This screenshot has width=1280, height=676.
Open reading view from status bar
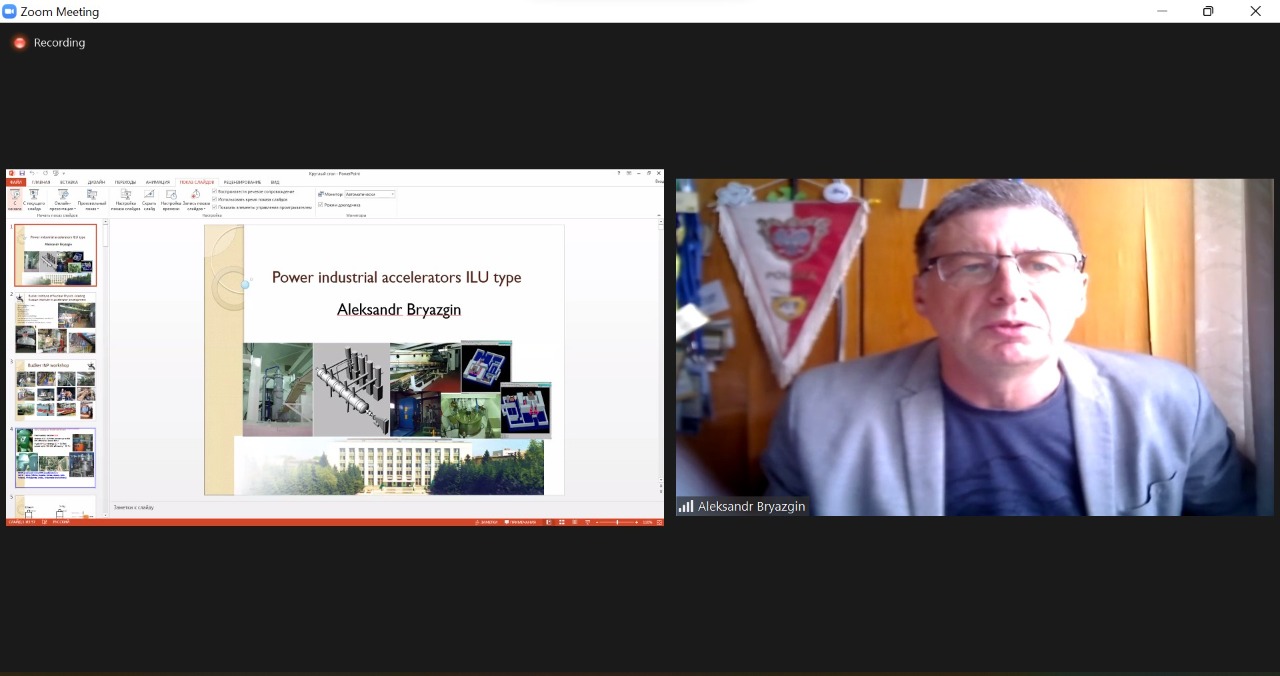(x=572, y=522)
